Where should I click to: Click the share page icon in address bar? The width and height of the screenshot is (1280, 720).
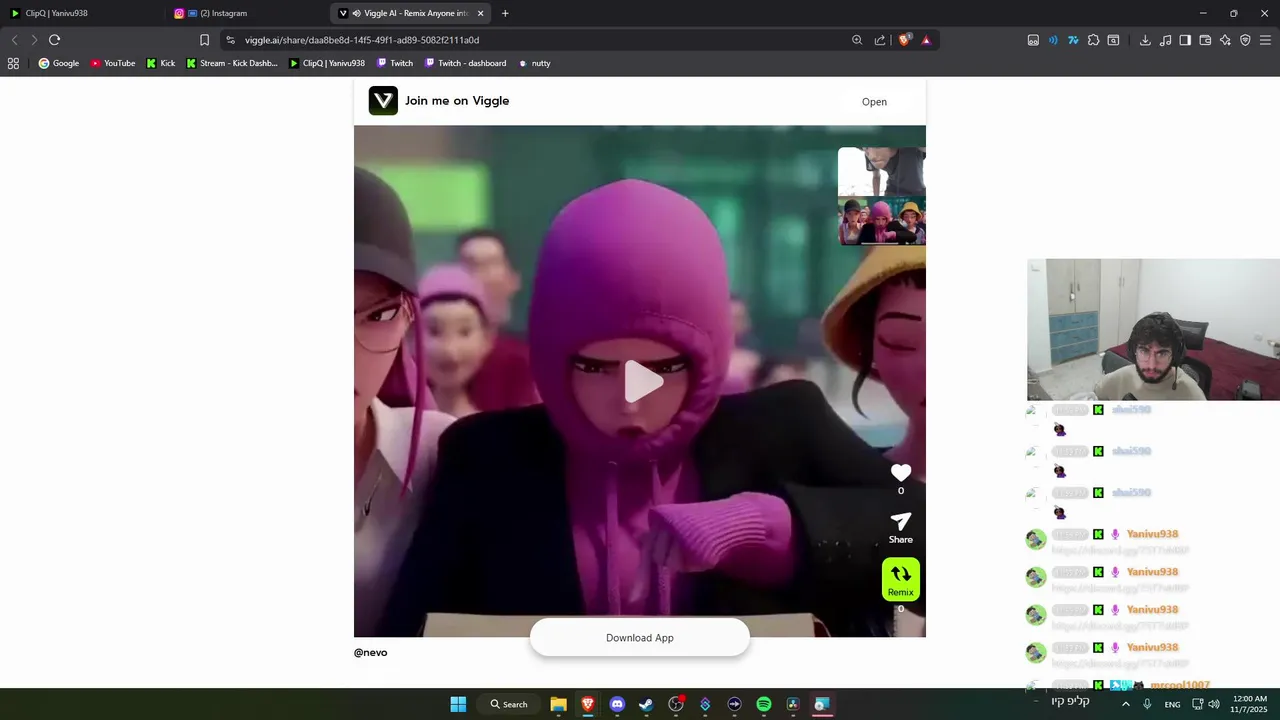pyautogui.click(x=880, y=40)
